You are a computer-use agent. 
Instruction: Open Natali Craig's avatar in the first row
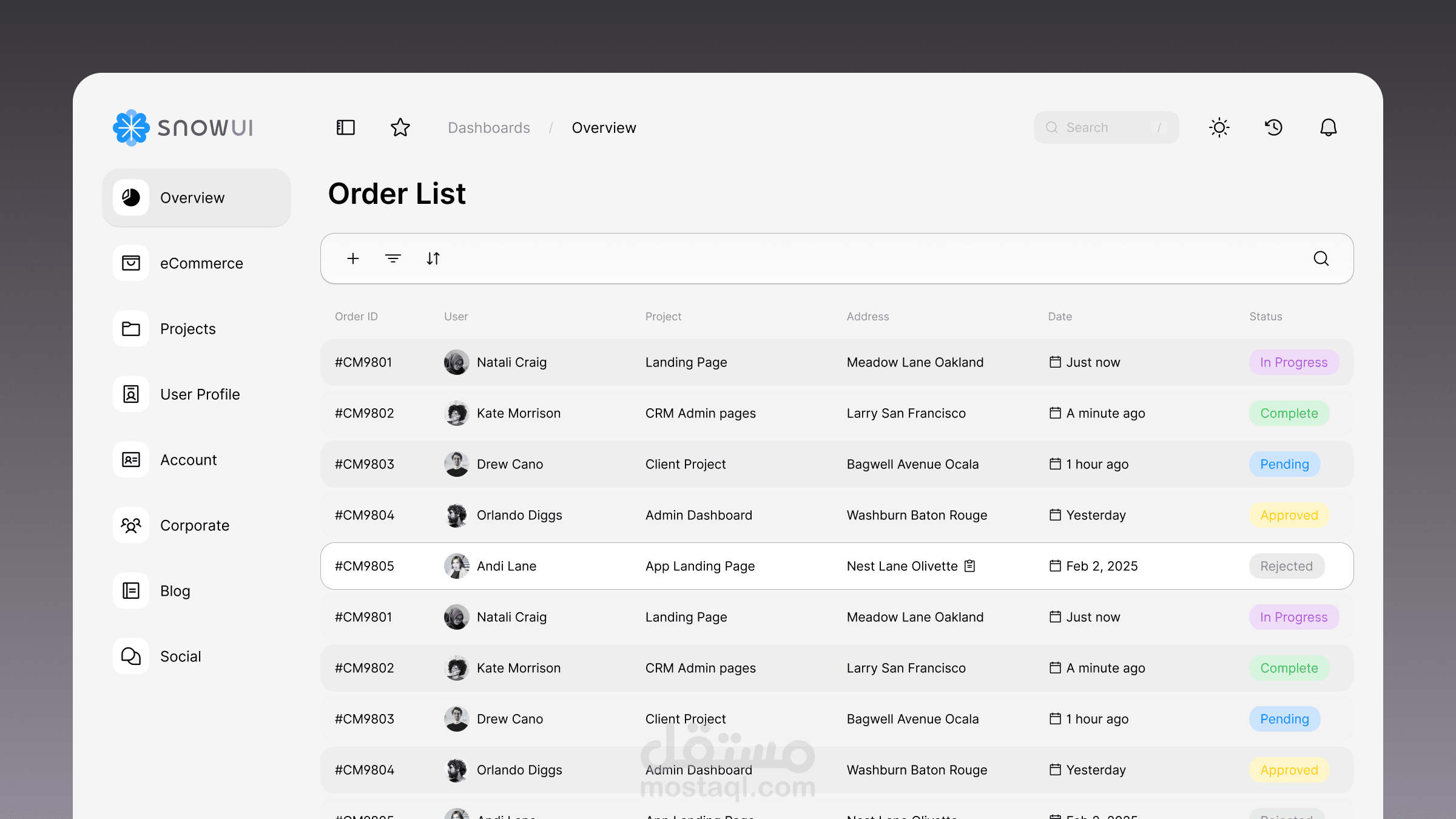click(x=457, y=362)
